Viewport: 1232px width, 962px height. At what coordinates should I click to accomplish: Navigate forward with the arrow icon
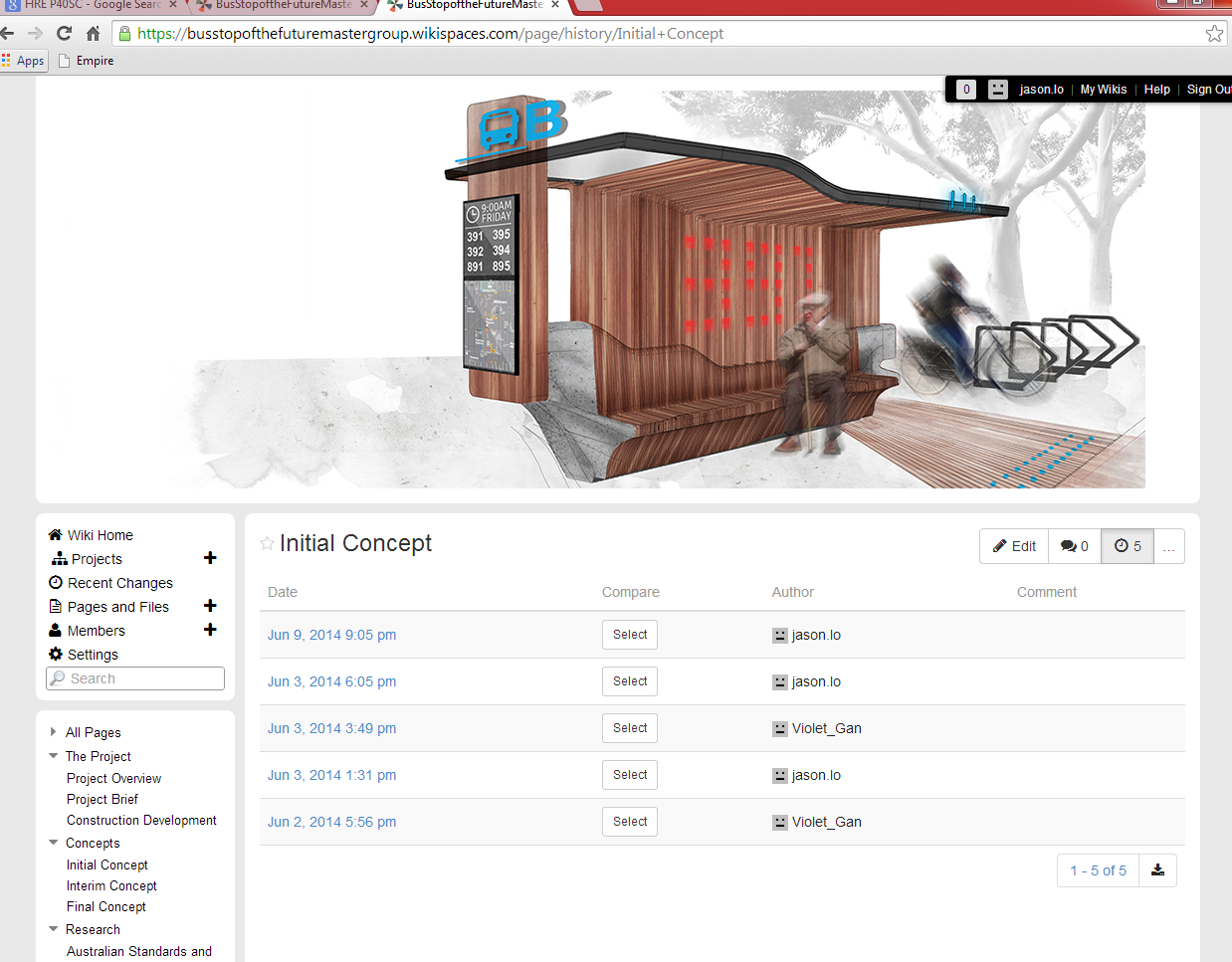coord(36,33)
